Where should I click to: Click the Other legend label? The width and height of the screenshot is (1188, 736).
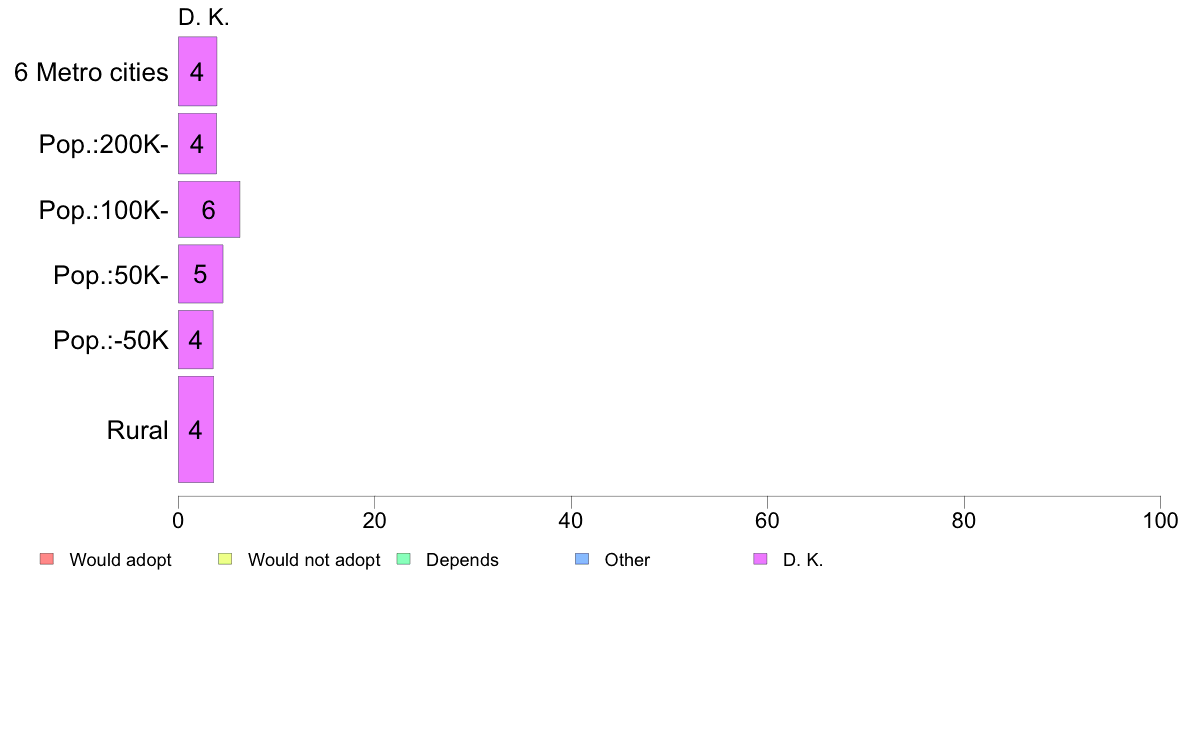point(627,560)
